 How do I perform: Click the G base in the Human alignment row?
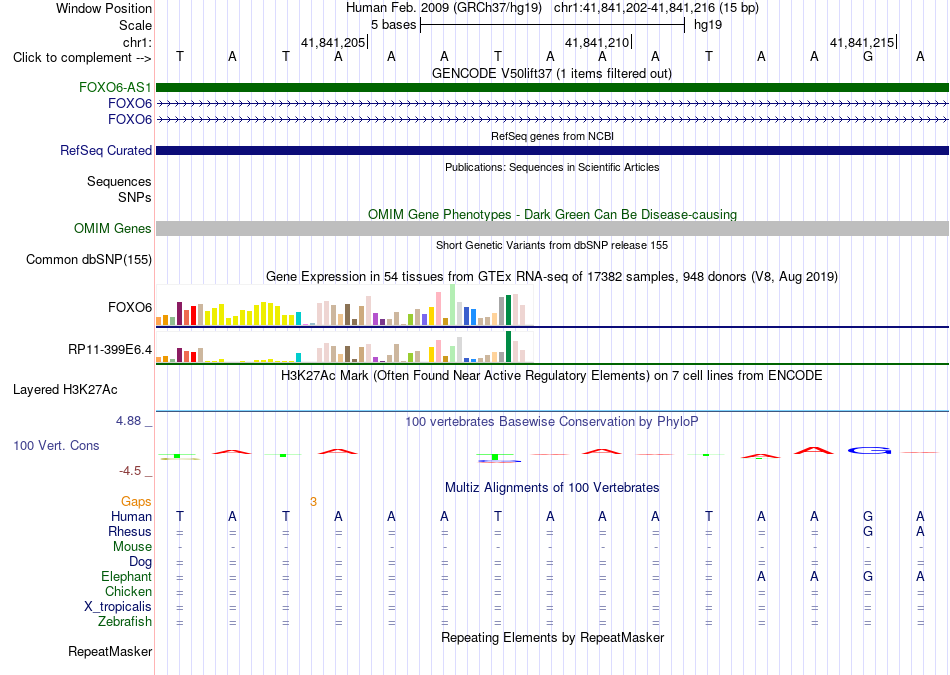click(x=868, y=517)
